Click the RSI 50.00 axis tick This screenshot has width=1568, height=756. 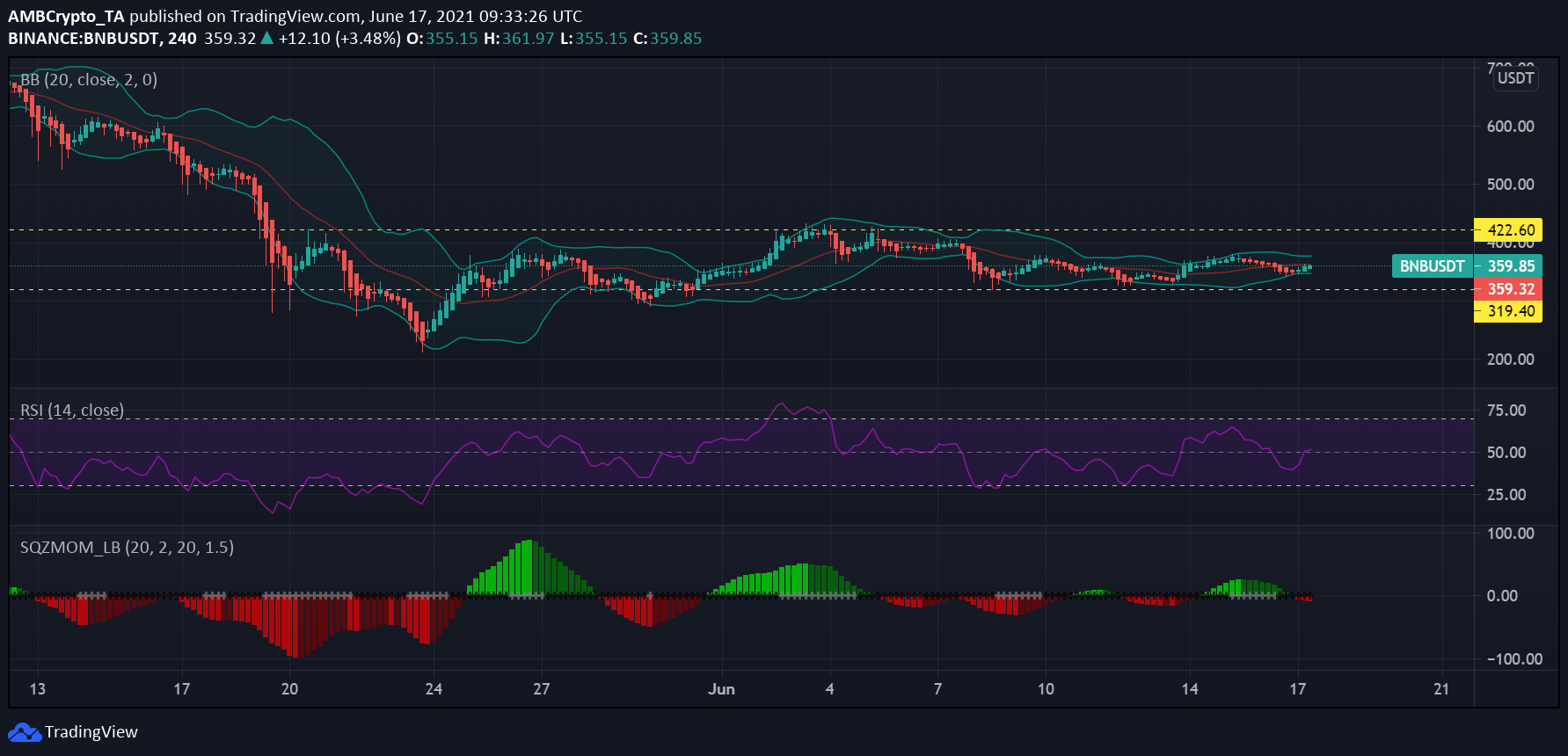click(1506, 453)
